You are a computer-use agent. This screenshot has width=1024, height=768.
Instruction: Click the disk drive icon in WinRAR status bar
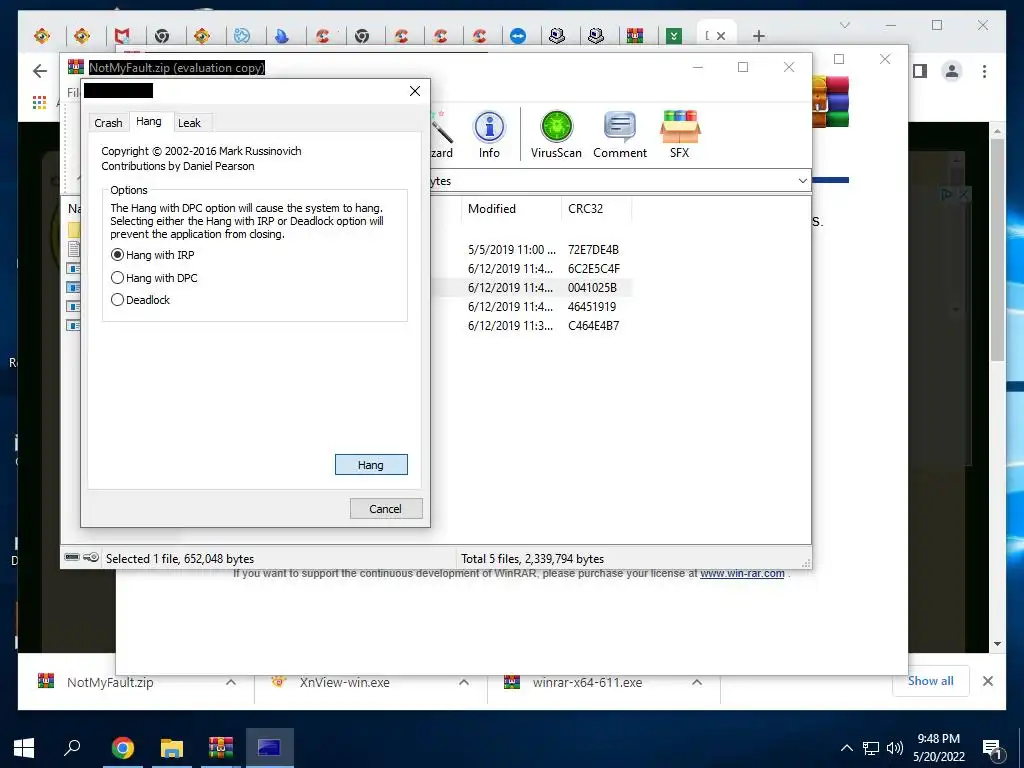pos(72,557)
